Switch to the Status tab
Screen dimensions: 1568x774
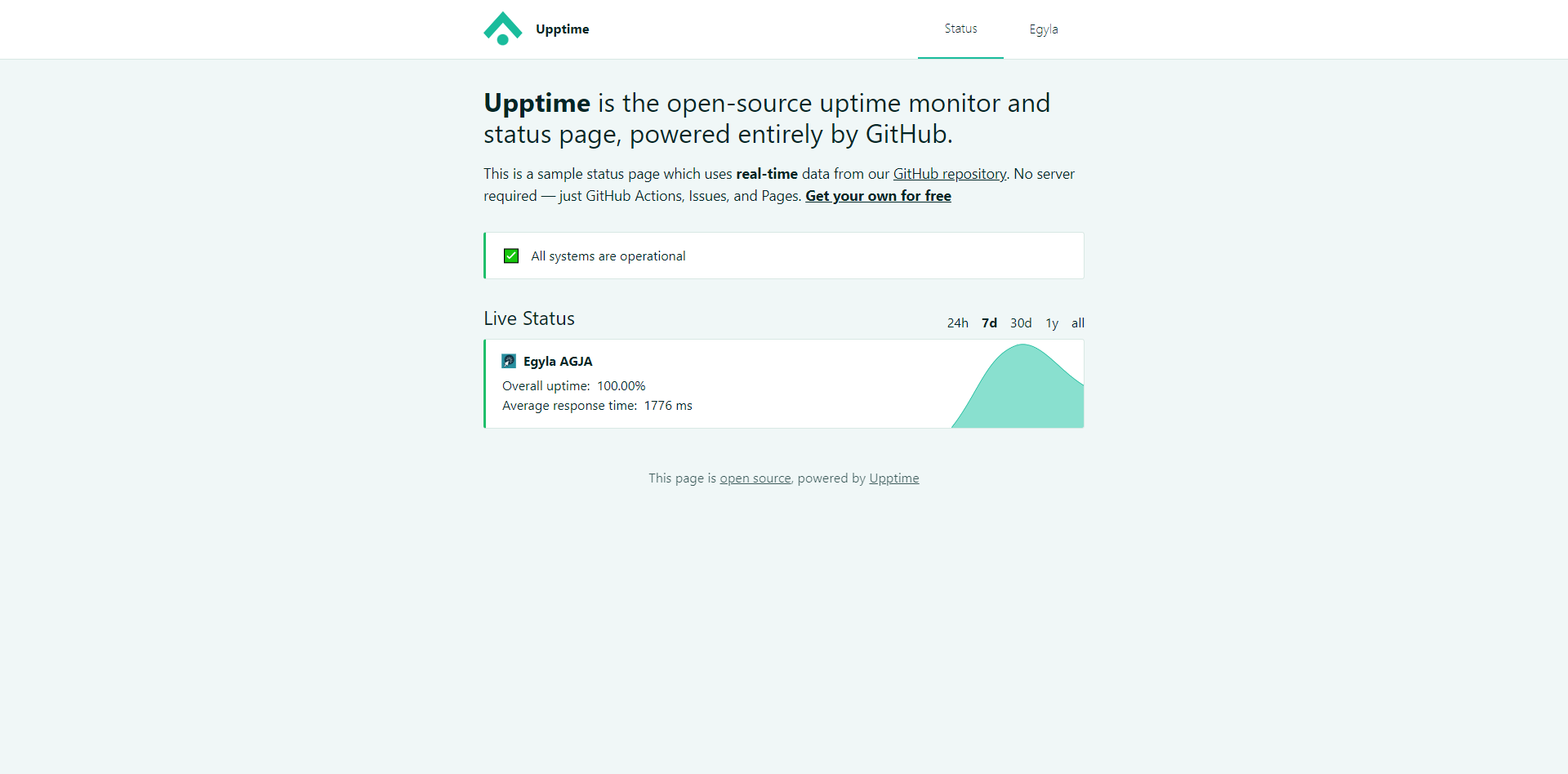960,29
